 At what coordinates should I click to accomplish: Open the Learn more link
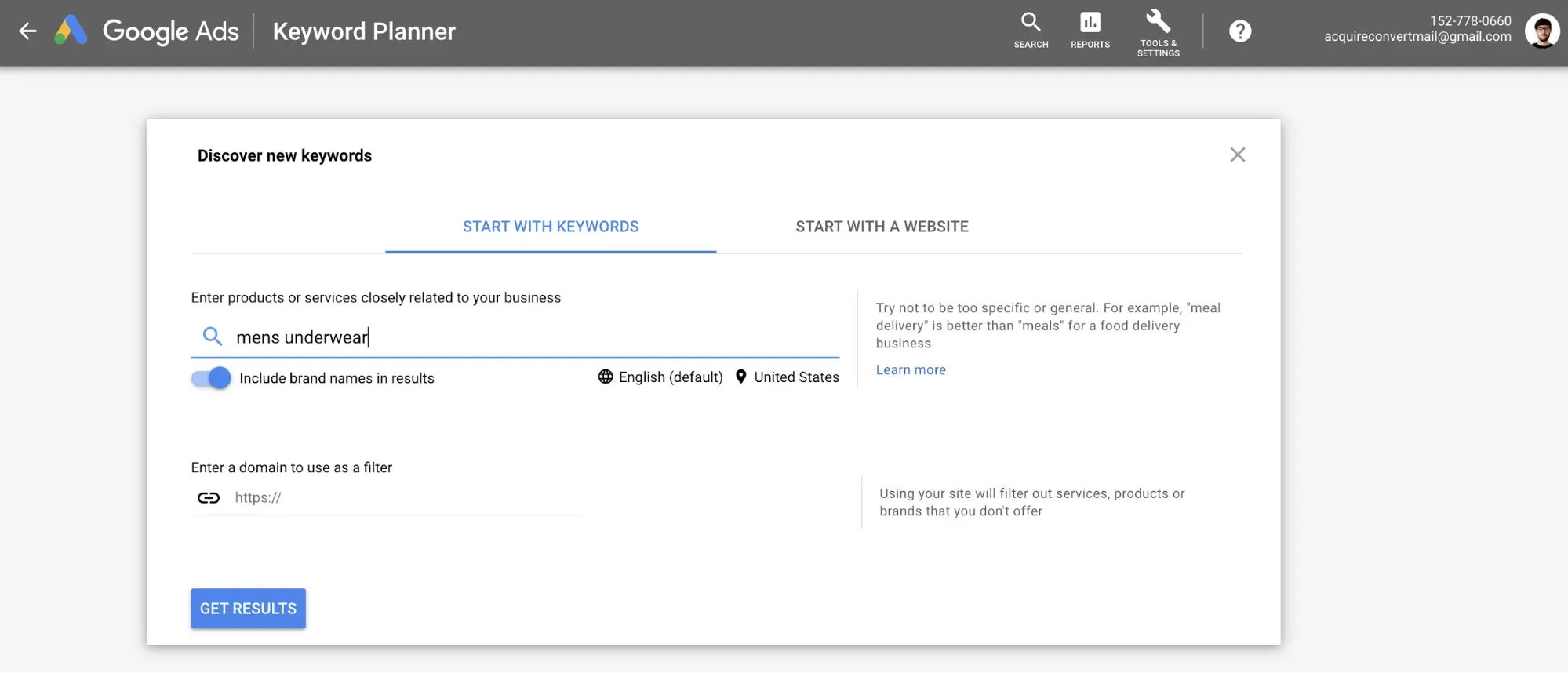pyautogui.click(x=911, y=369)
